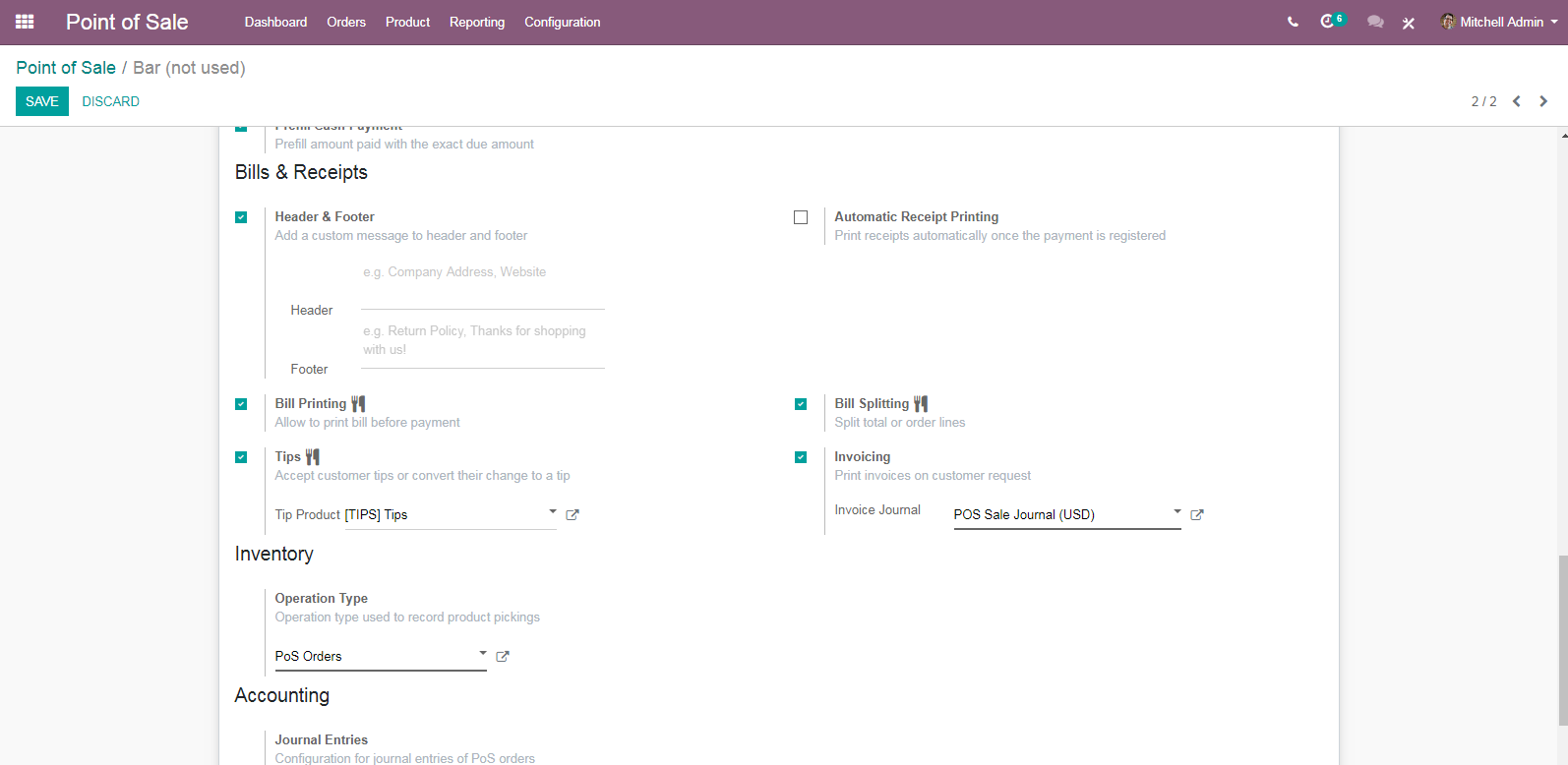The height and width of the screenshot is (765, 1568).
Task: Uncheck Tips checkbox
Action: click(241, 457)
